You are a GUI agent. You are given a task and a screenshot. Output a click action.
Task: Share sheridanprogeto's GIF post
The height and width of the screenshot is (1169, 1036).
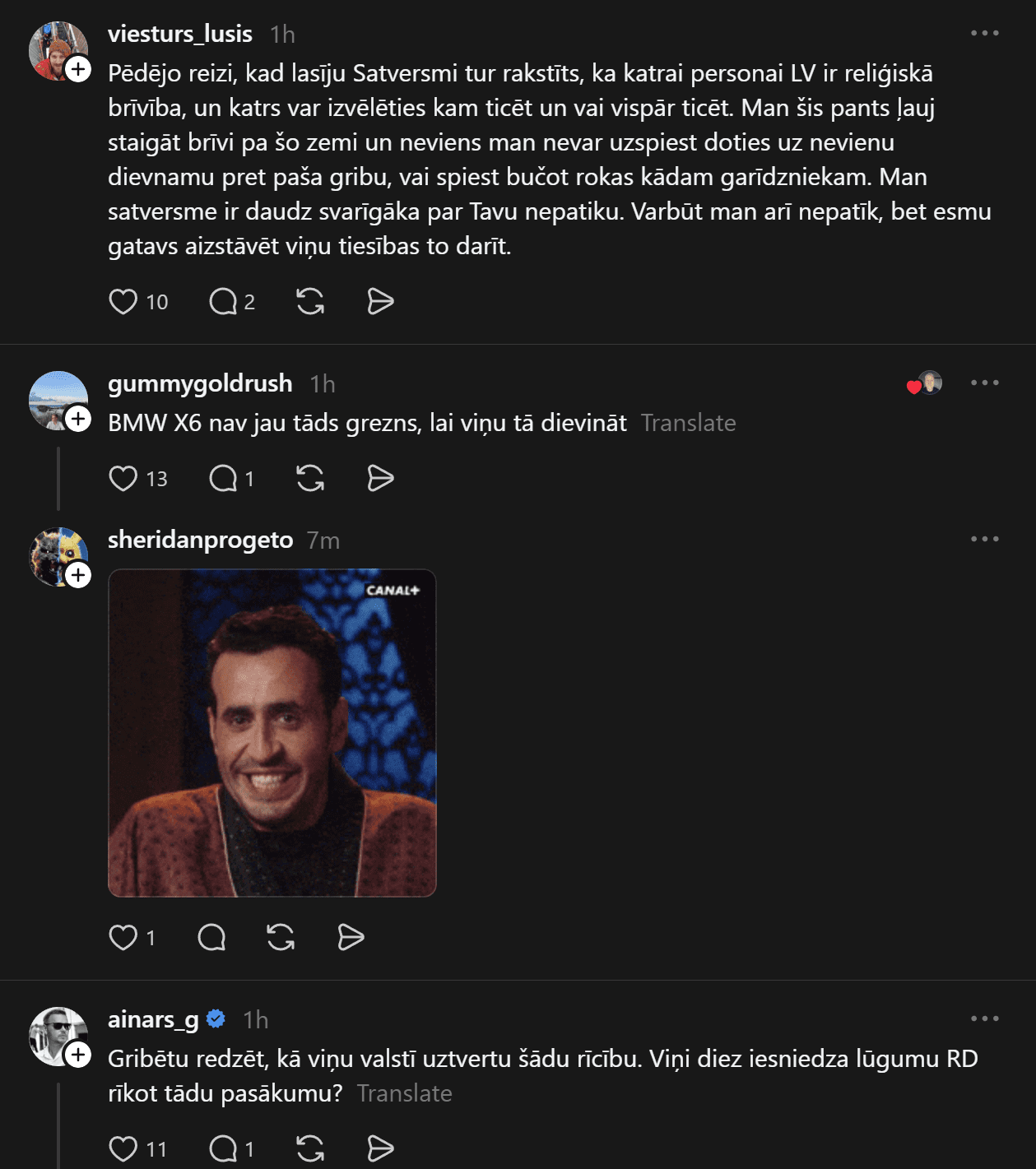[351, 937]
